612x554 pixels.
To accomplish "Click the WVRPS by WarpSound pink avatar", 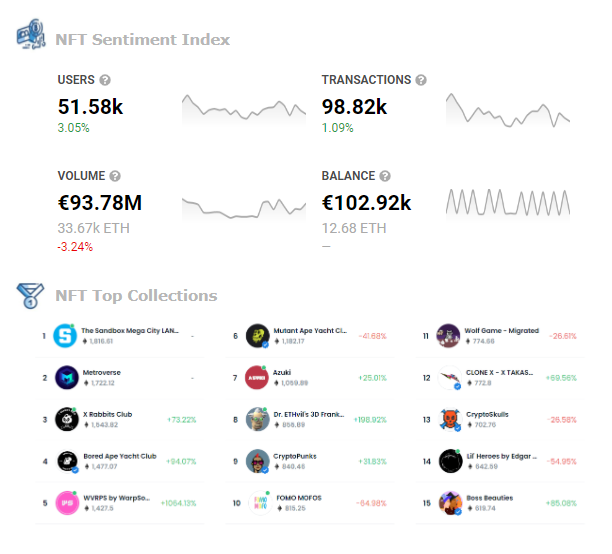I will (67, 503).
